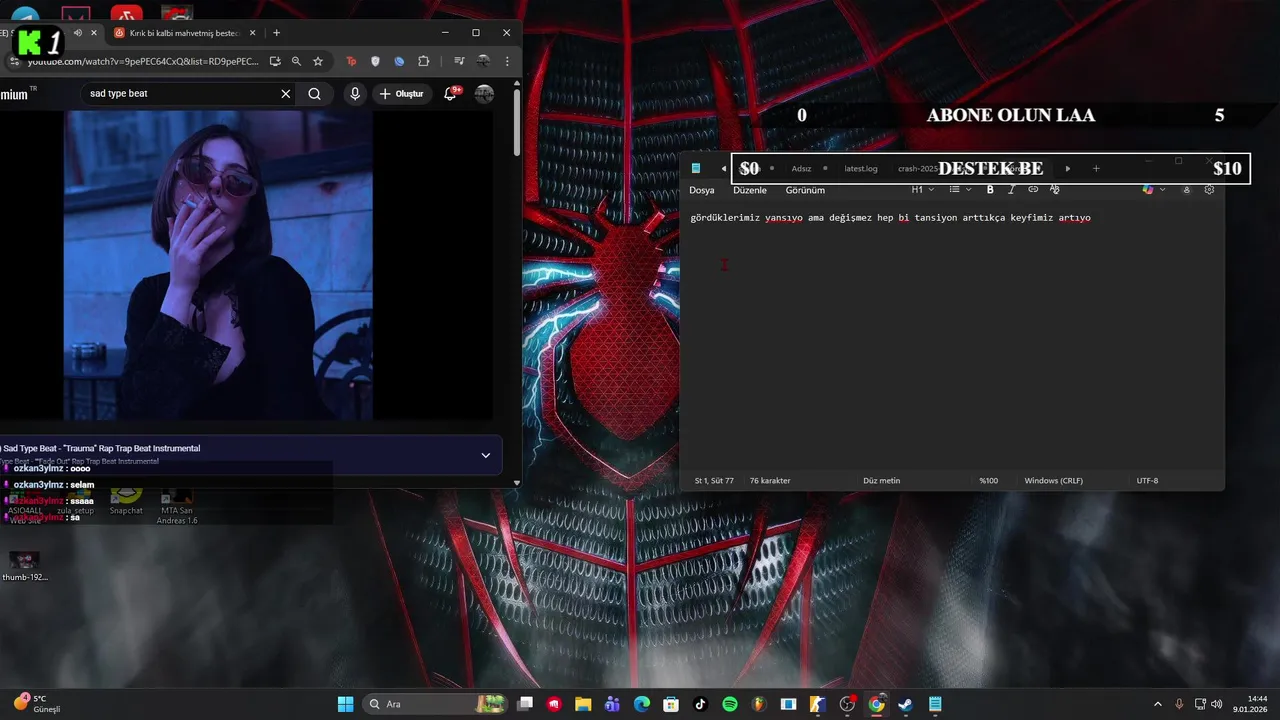Viewport: 1280px width, 720px height.
Task: Open the weather widget showing 5°C Güneşli
Action: click(x=38, y=704)
